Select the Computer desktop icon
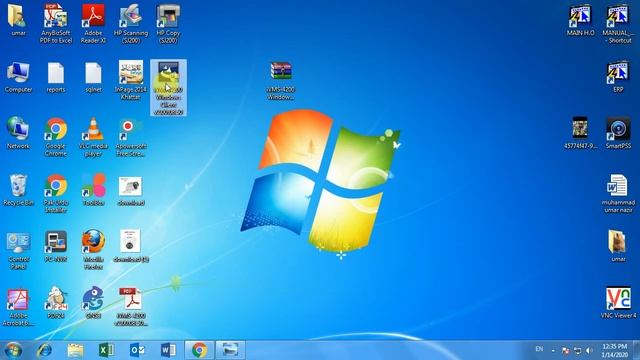The width and height of the screenshot is (640, 360). point(18,77)
